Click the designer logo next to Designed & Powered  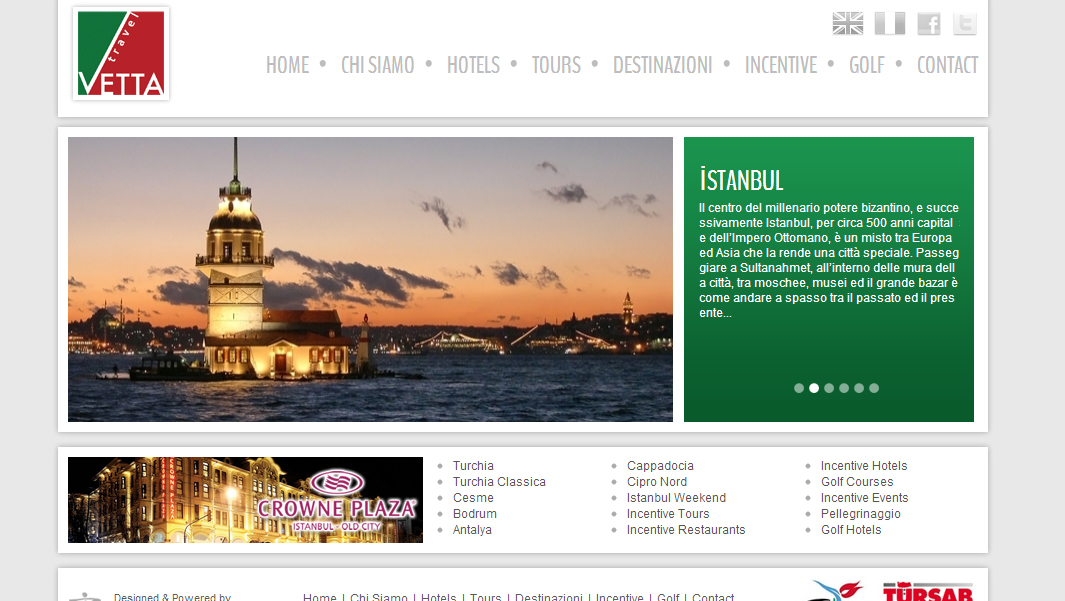85,596
